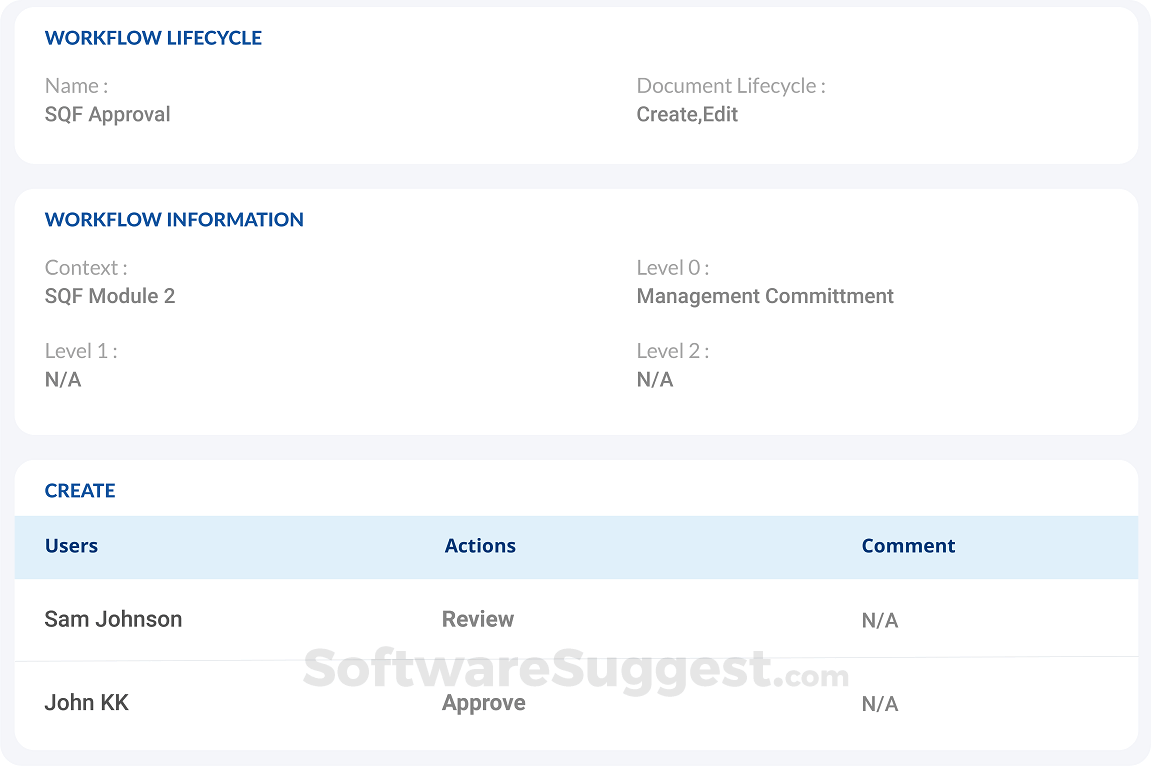Click the Document Lifecycle value Create,Edit
The width and height of the screenshot is (1151, 766).
point(688,114)
